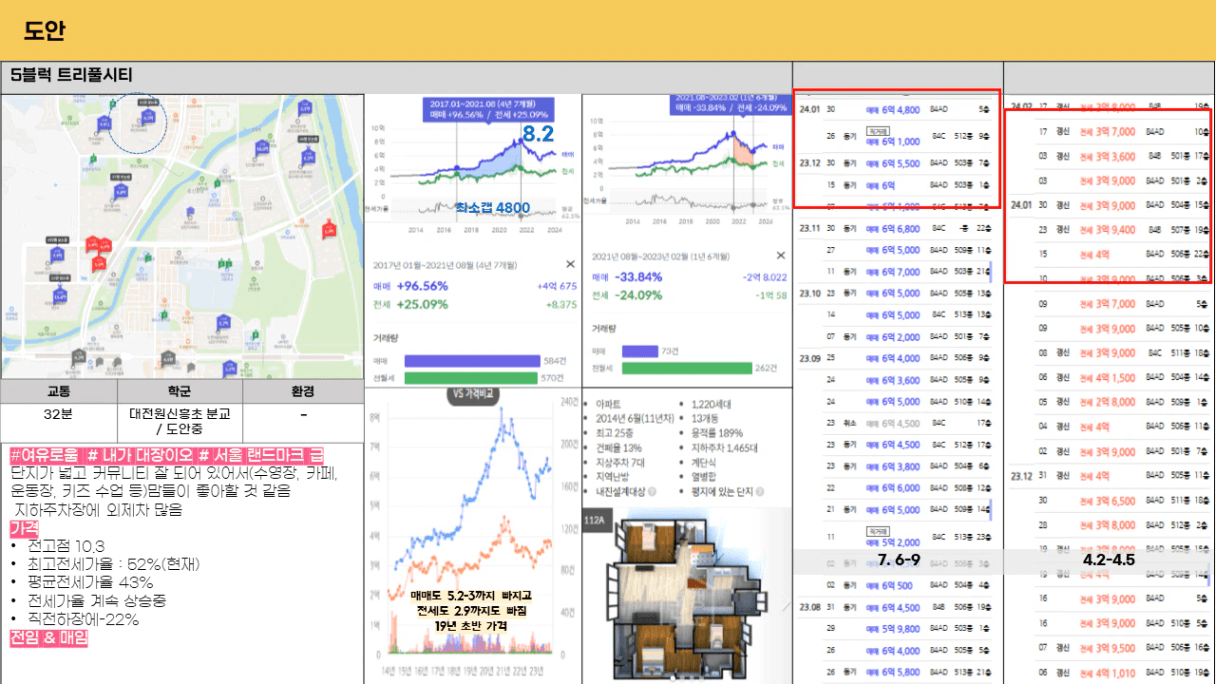Select the 112A floor plan label
The height and width of the screenshot is (684, 1216).
pos(597,519)
